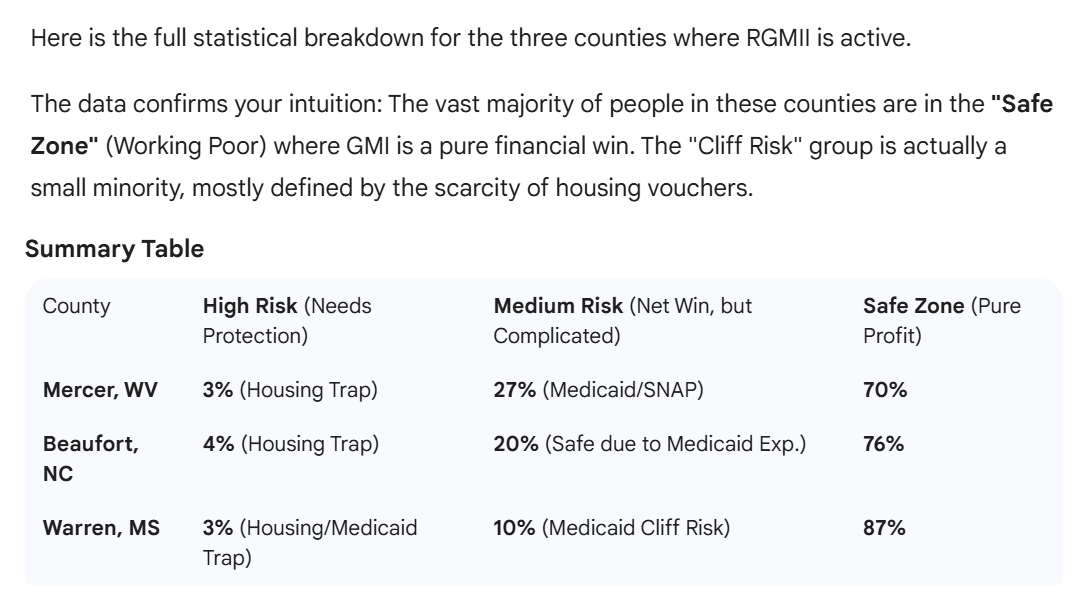1081x604 pixels.
Task: Select the 10% (Medicaid Cliff Risk) cell
Action: [x=612, y=527]
